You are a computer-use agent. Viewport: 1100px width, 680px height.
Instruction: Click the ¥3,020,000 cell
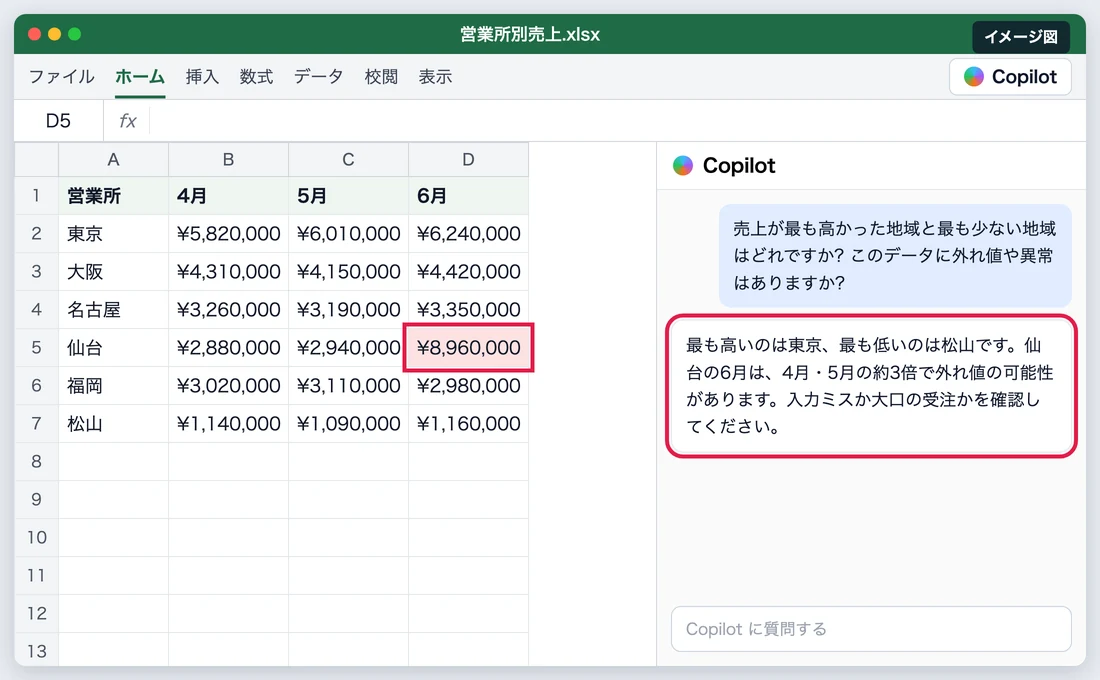[228, 385]
